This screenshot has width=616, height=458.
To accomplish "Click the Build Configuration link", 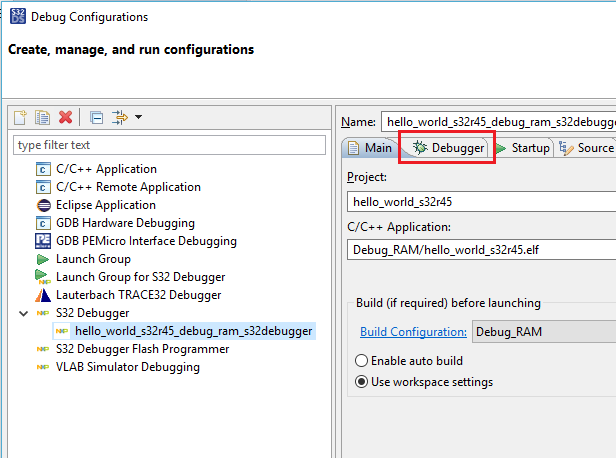I will [412, 331].
